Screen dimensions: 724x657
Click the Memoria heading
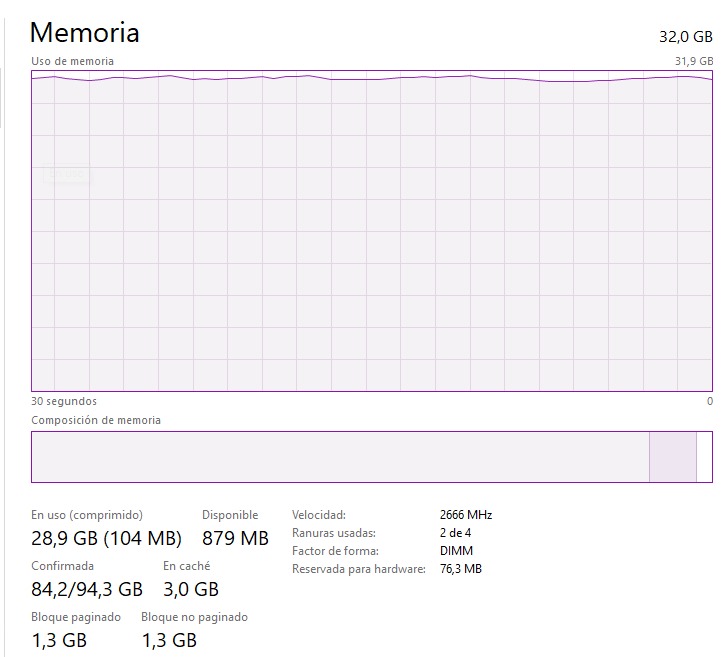[x=85, y=32]
